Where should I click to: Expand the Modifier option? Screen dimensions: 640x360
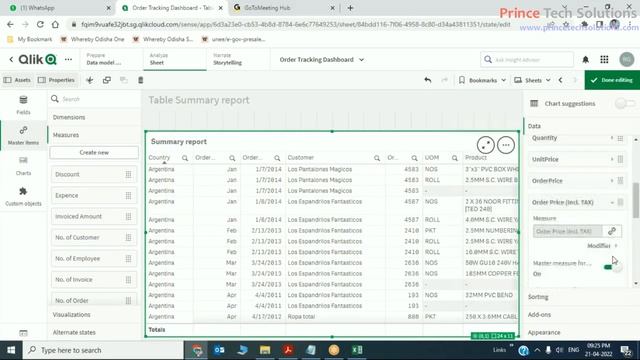pyautogui.click(x=602, y=246)
